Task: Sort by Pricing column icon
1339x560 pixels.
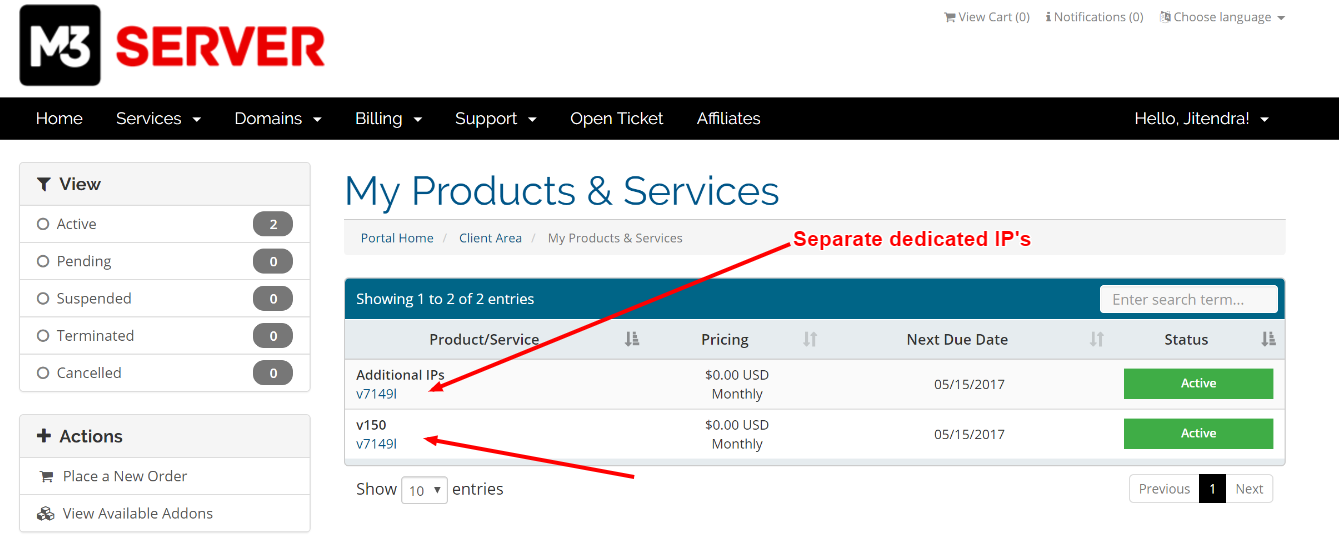Action: pyautogui.click(x=810, y=339)
